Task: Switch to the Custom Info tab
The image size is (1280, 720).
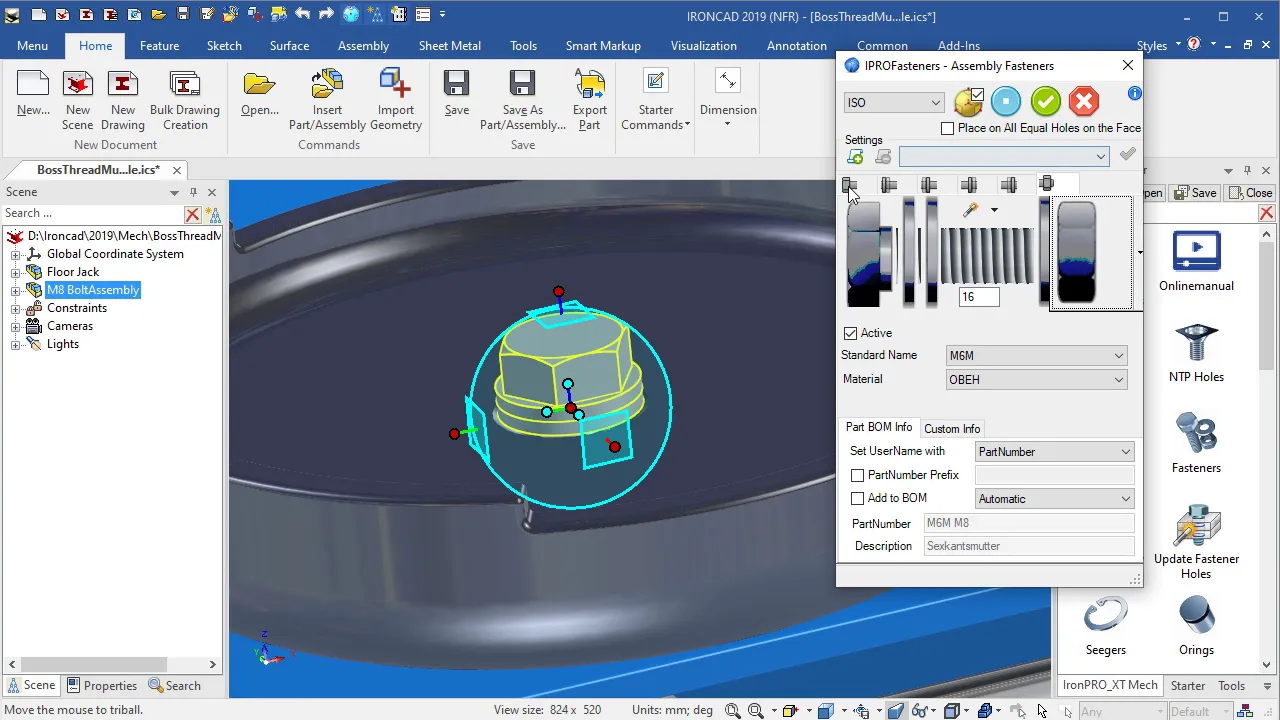Action: 952,429
